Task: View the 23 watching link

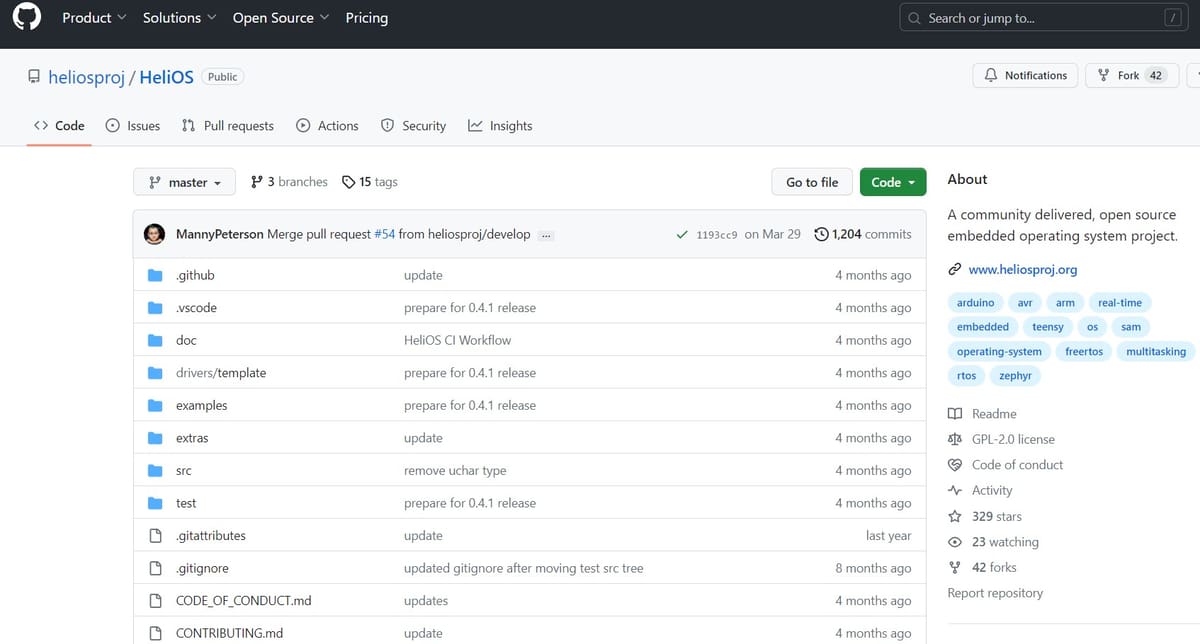Action: [x=993, y=542]
